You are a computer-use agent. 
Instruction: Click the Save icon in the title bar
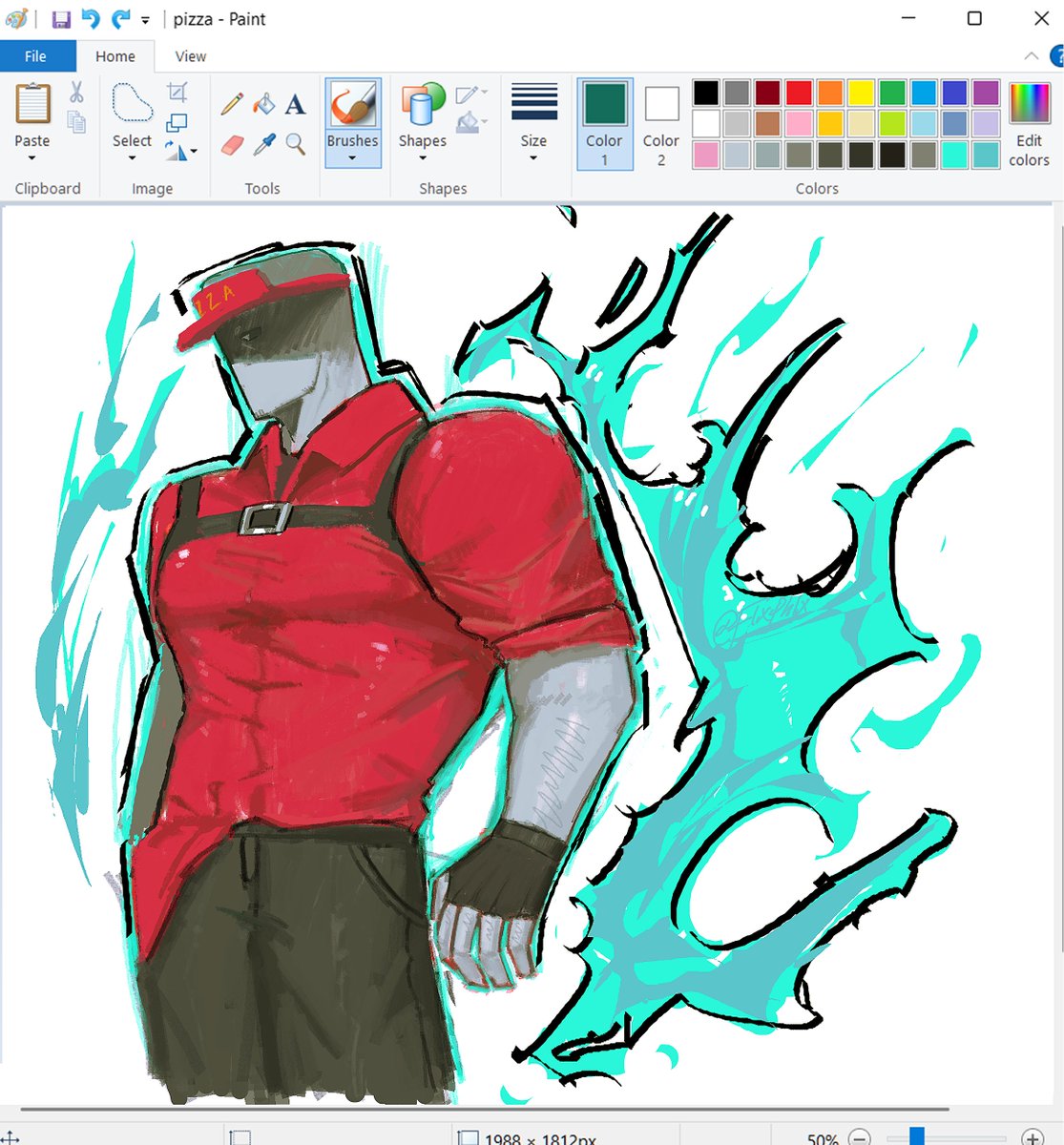[x=61, y=19]
